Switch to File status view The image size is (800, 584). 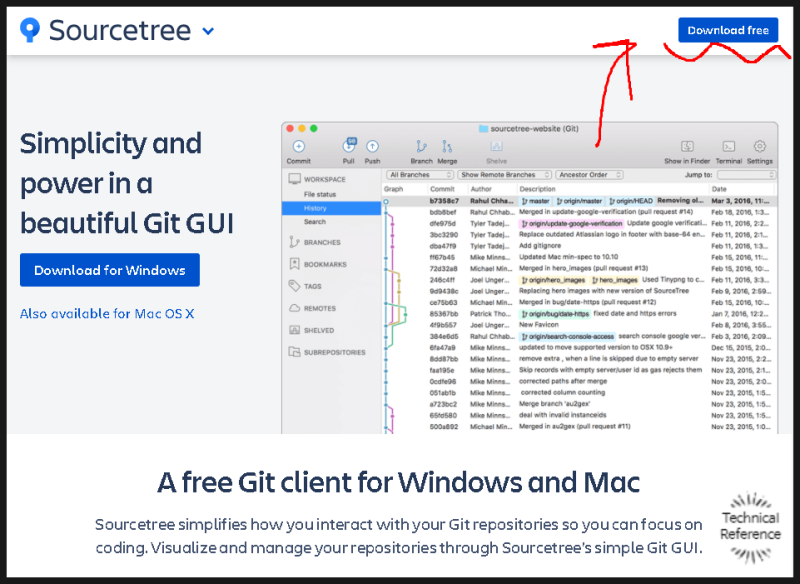click(x=321, y=194)
